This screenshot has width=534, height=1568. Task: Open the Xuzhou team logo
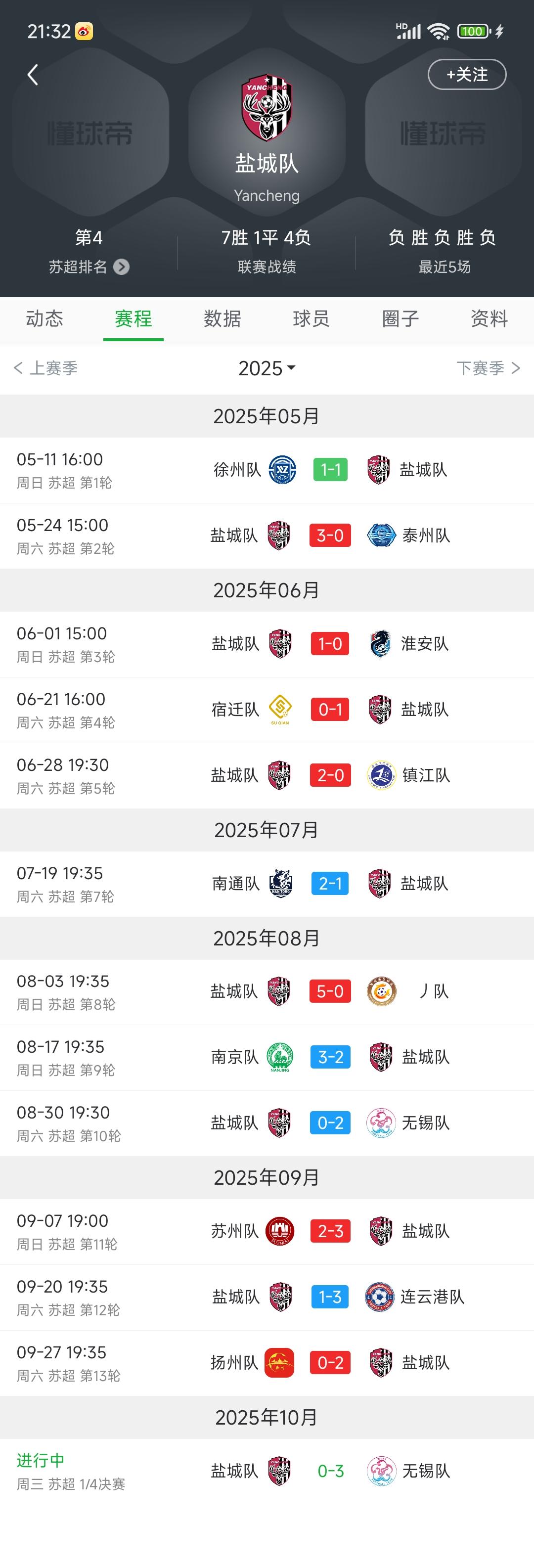(x=282, y=470)
